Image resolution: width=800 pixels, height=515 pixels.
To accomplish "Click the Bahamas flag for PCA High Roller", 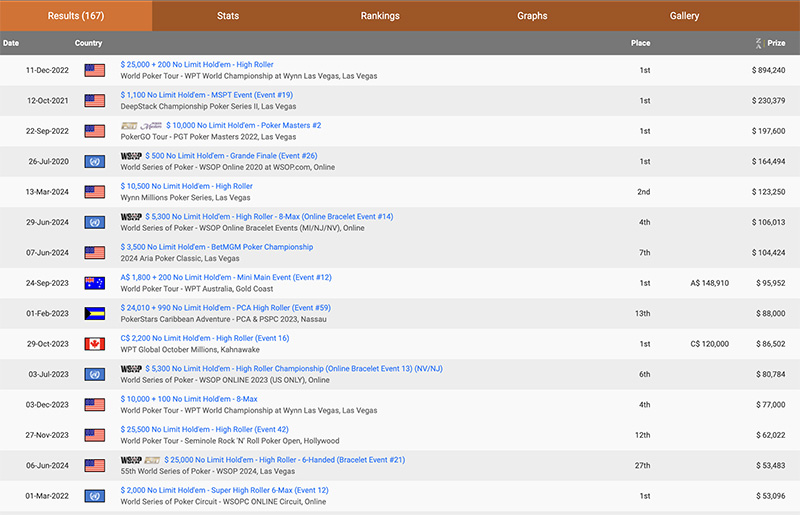I will pyautogui.click(x=95, y=313).
